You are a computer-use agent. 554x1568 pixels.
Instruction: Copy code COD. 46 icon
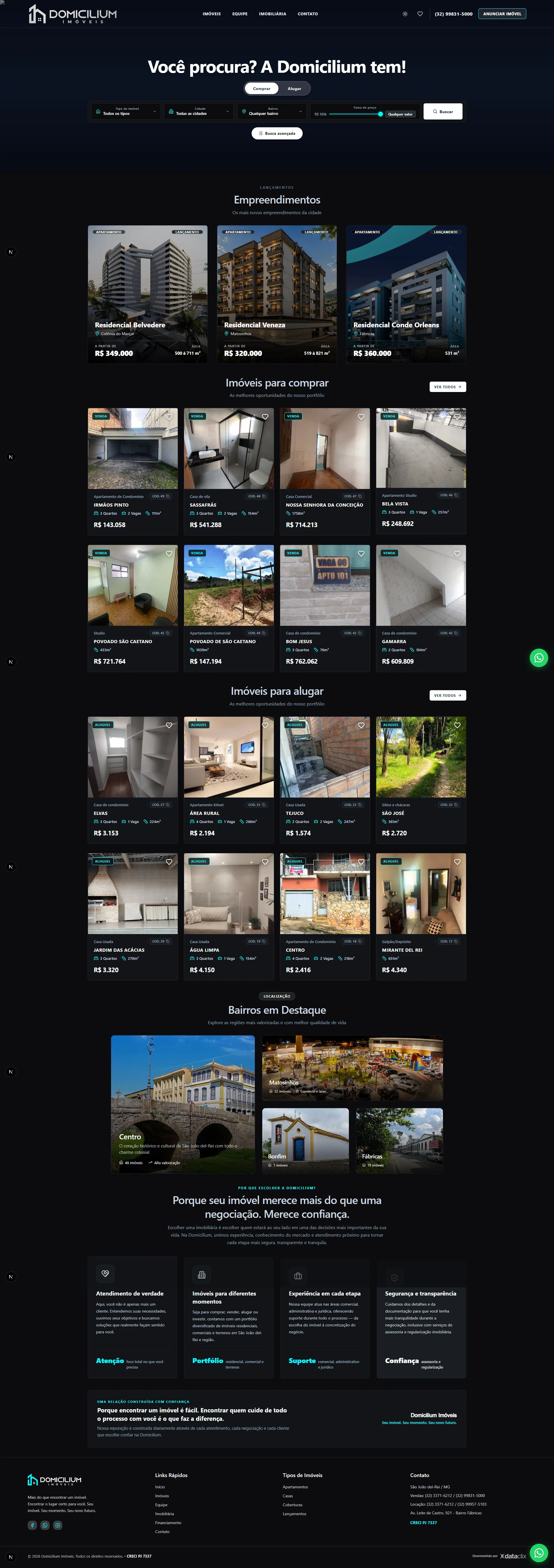456,495
